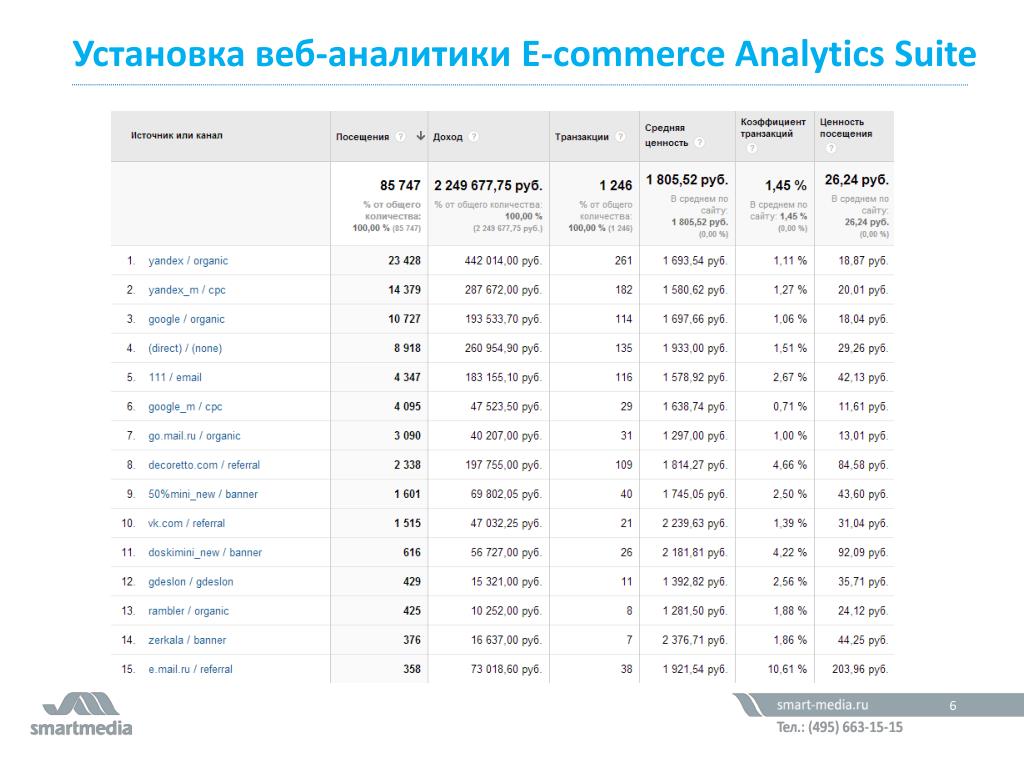Viewport: 1024px width, 768px height.
Task: Sort by Посещения column header
Action: tap(362, 136)
